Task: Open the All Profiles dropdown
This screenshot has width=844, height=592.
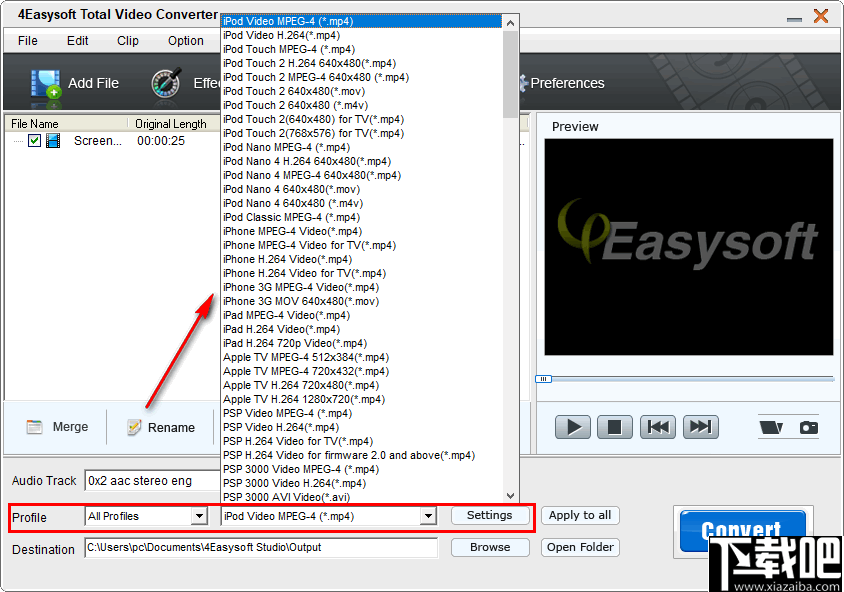Action: 200,515
